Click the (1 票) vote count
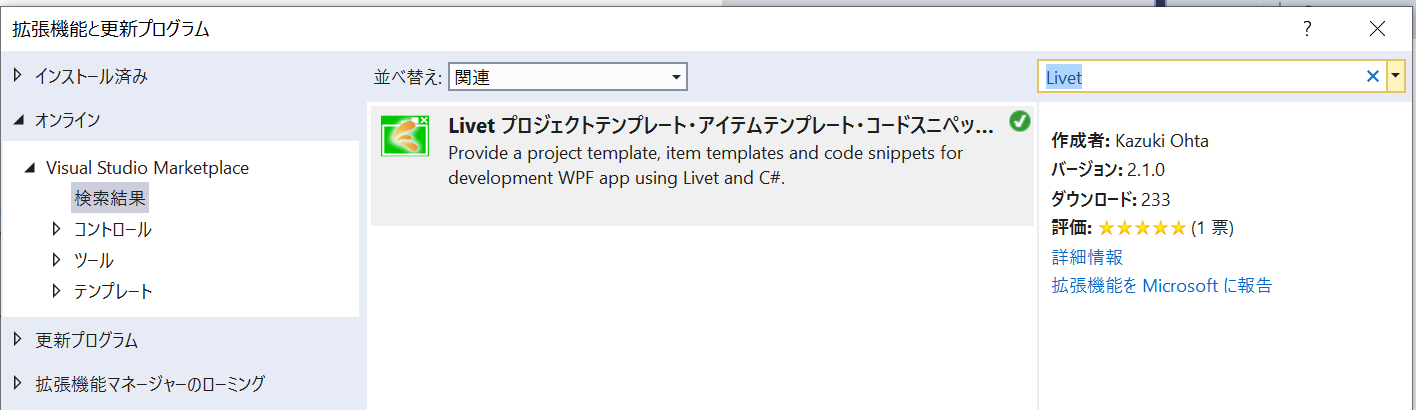This screenshot has height=410, width=1416. point(1212,228)
